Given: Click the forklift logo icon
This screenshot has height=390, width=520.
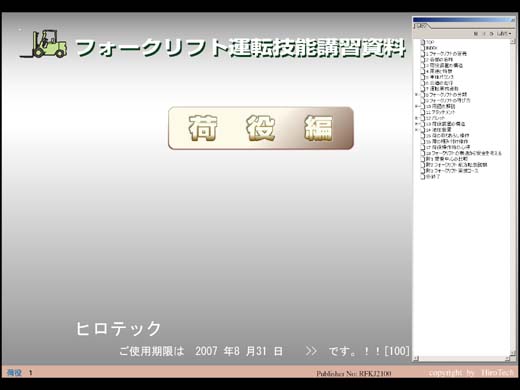Looking at the screenshot, I should 44,44.
